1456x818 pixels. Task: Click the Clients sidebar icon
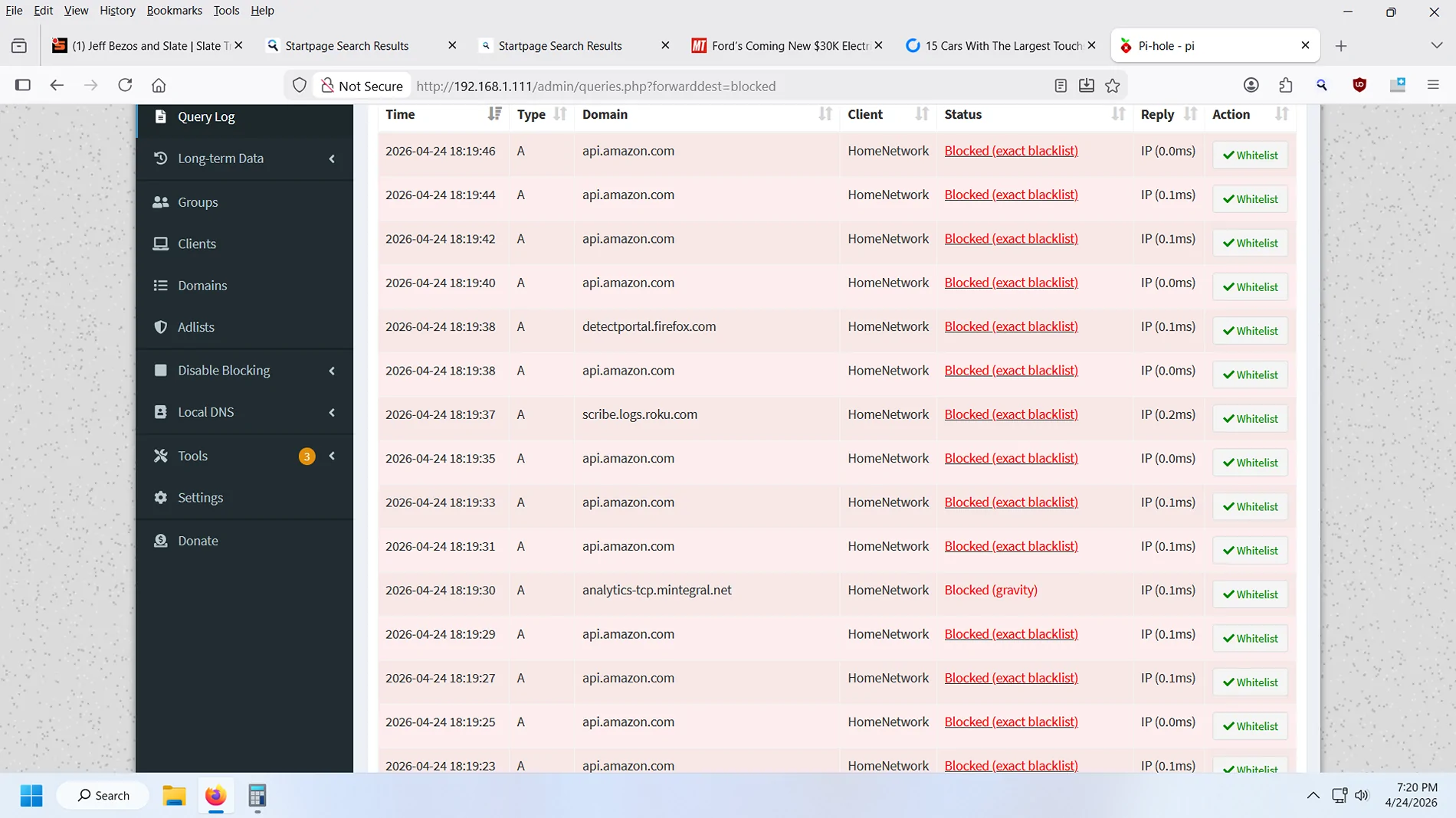(x=161, y=244)
